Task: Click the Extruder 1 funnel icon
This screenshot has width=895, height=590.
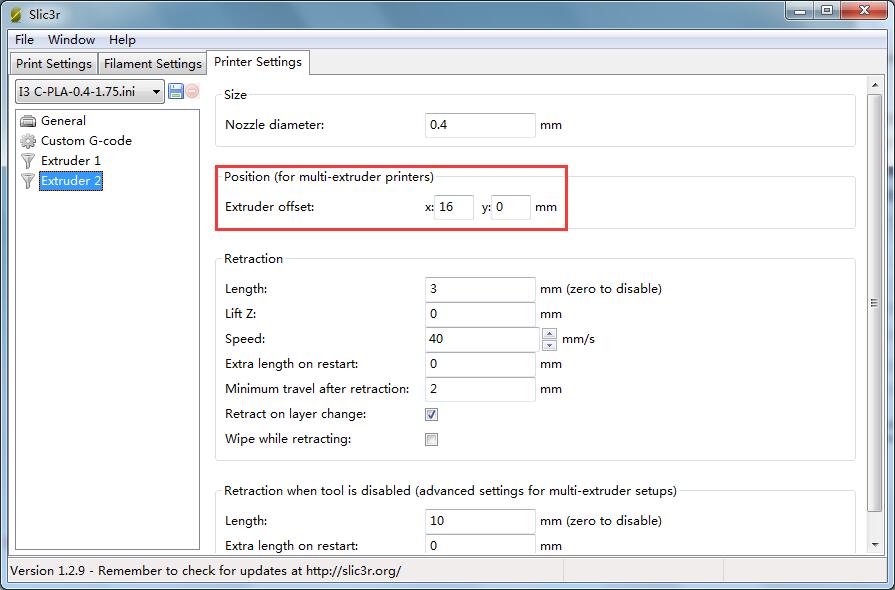Action: tap(28, 161)
